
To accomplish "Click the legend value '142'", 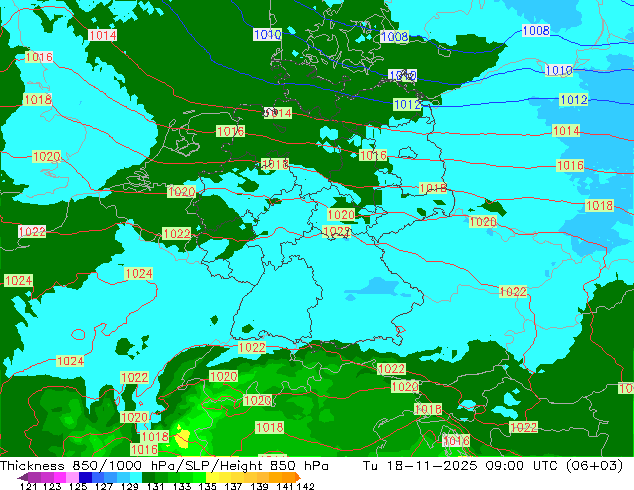I will pyautogui.click(x=305, y=486).
